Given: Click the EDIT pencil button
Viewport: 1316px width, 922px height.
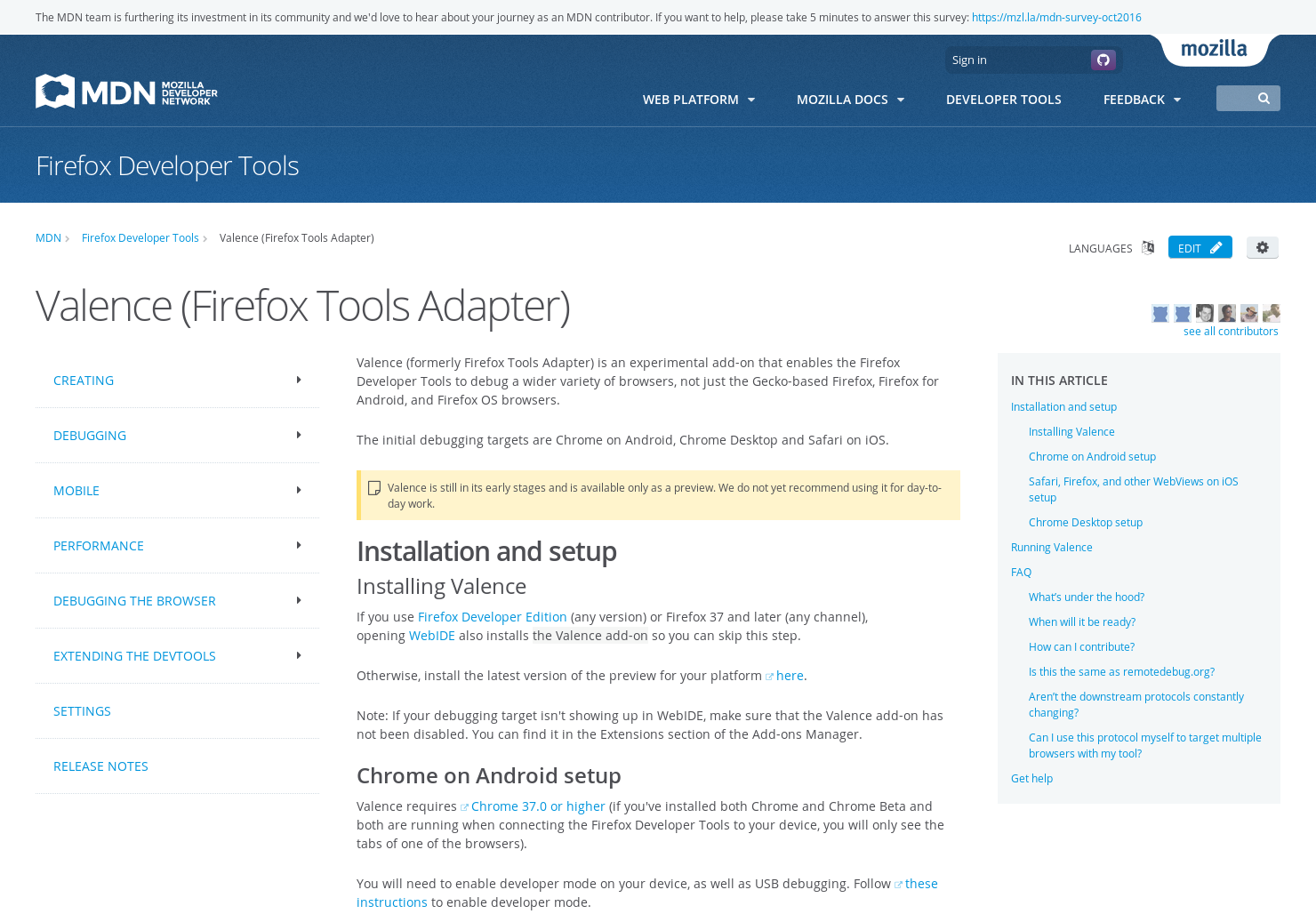Looking at the screenshot, I should [x=1200, y=247].
